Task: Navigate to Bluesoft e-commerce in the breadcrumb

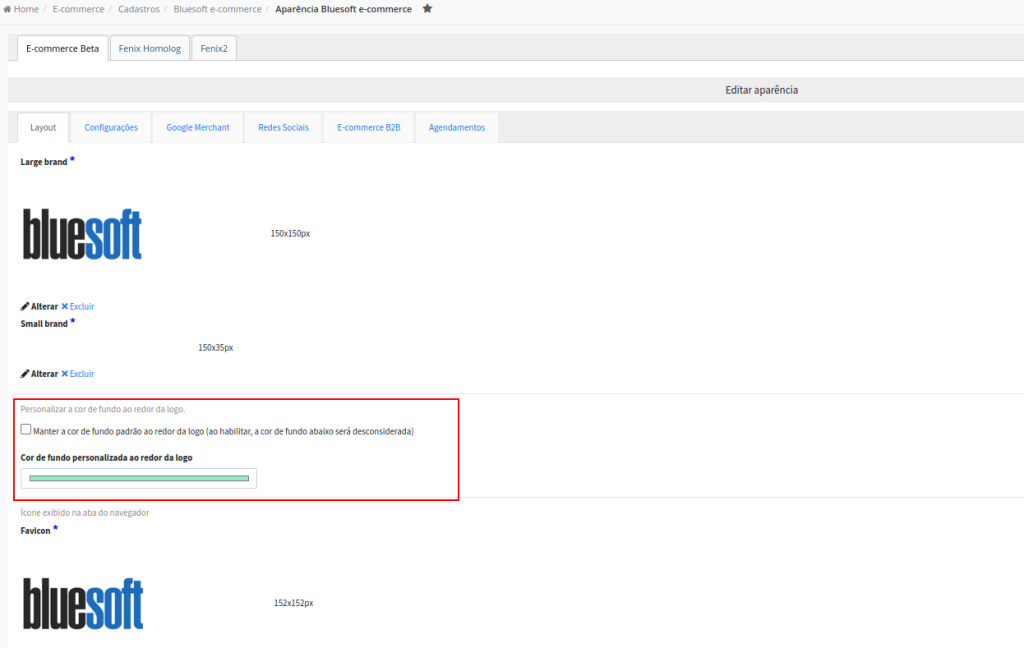Action: [217, 9]
